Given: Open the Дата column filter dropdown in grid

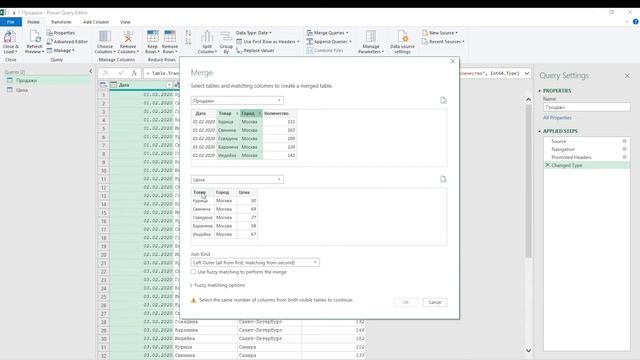Looking at the screenshot, I should 169,85.
